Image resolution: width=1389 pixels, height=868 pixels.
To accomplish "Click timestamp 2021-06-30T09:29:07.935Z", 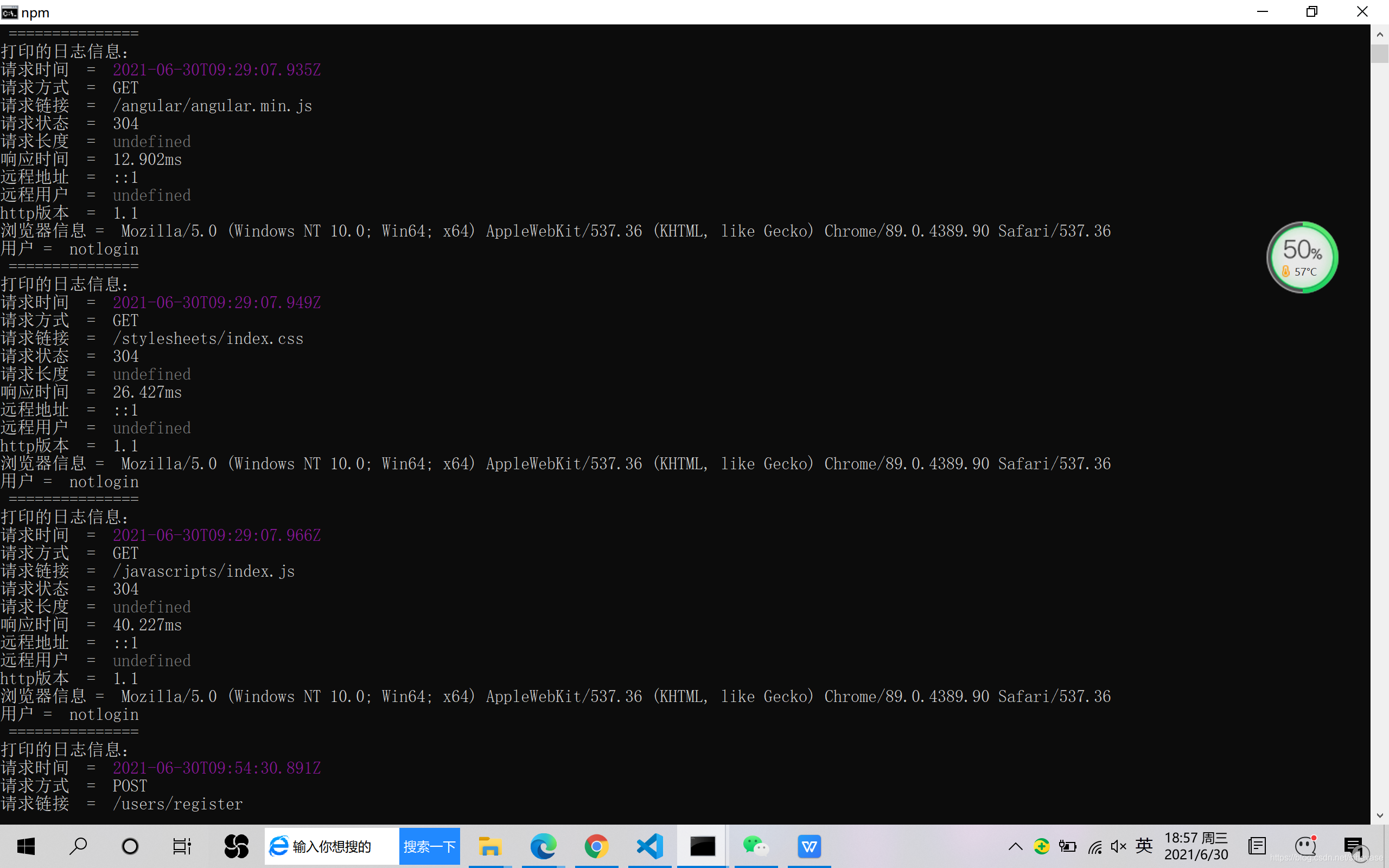I will tap(217, 70).
